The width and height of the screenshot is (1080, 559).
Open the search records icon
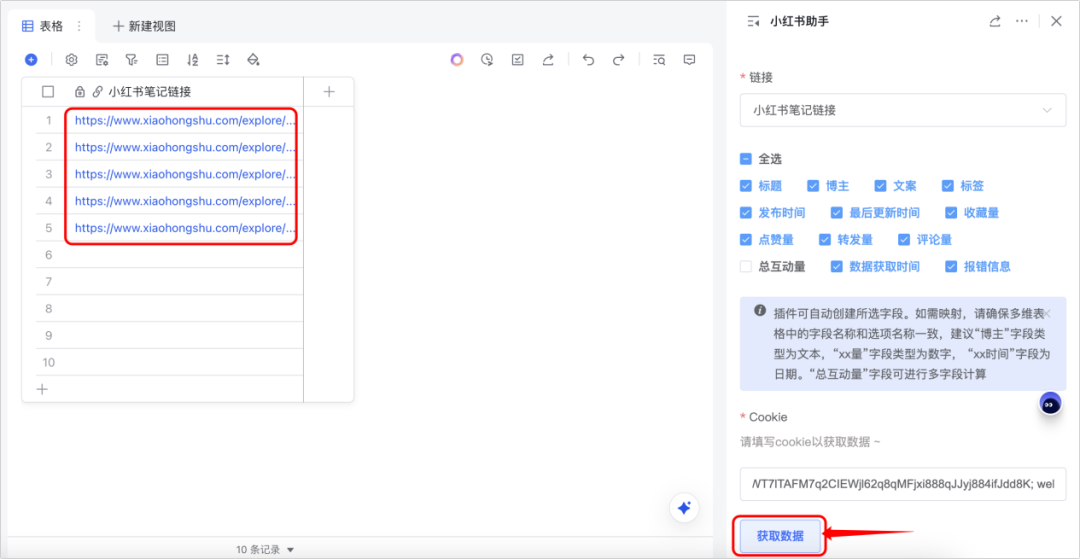(659, 60)
